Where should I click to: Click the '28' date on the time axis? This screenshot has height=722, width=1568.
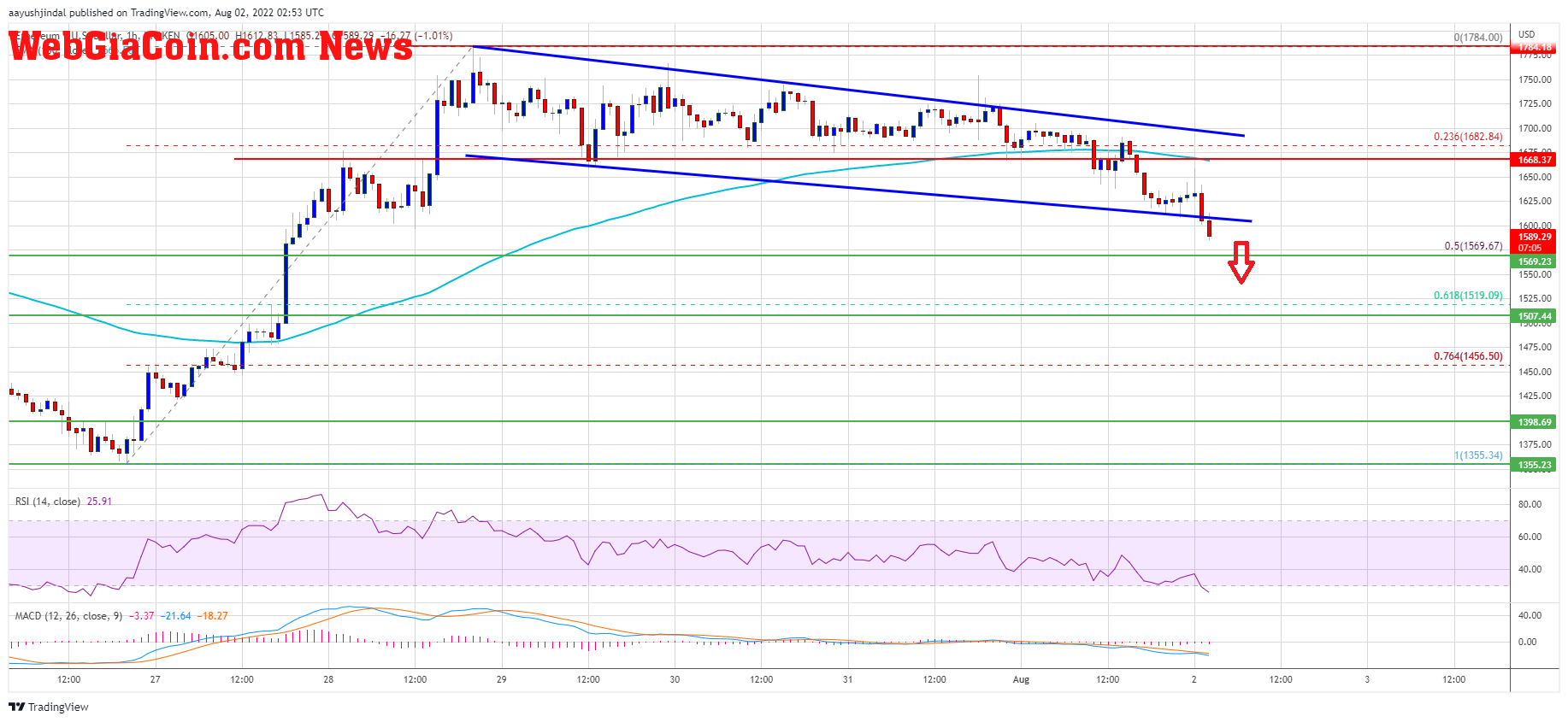point(328,680)
